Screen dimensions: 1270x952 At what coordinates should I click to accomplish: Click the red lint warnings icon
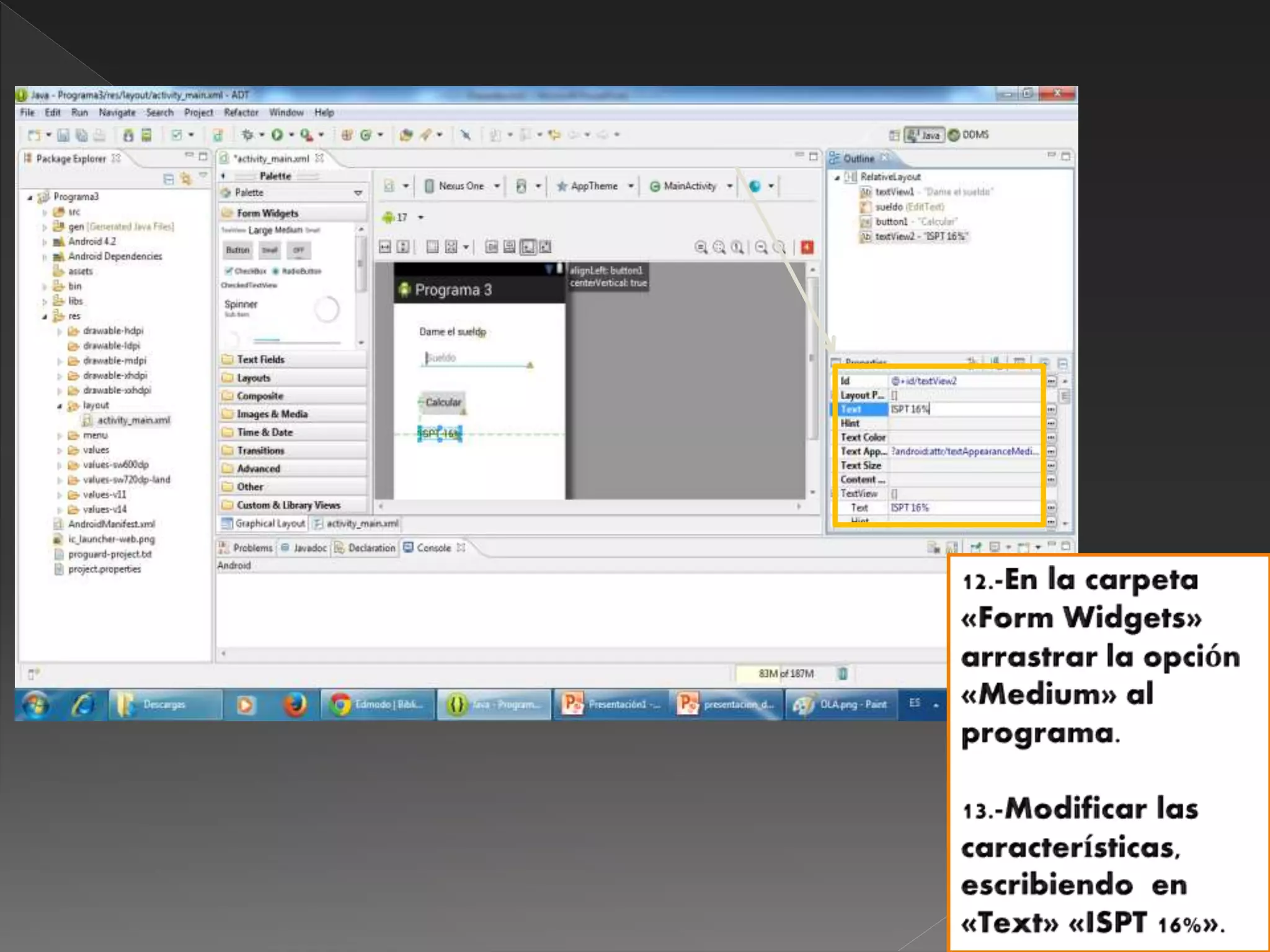pos(807,247)
